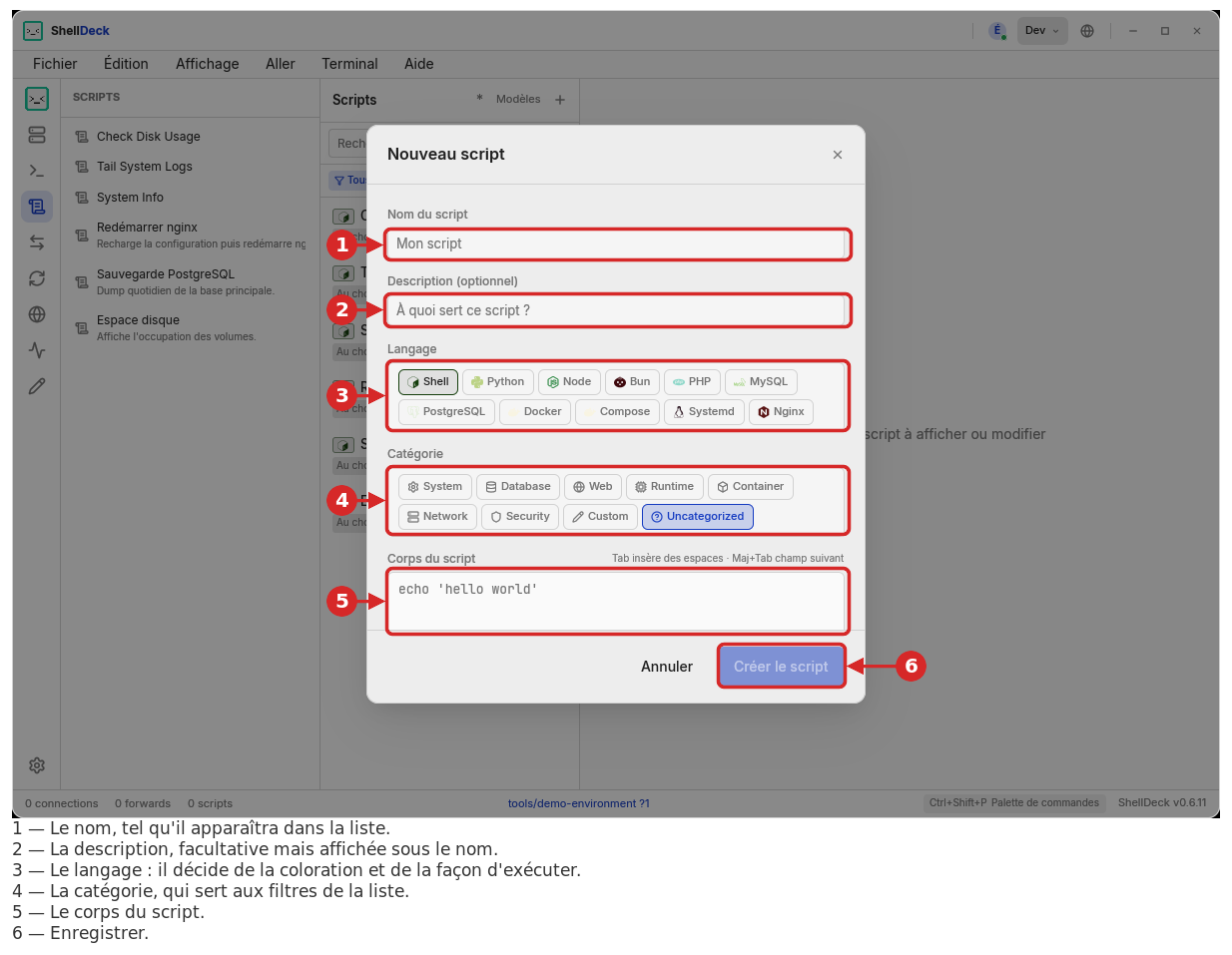
Task: Set the category to Database
Action: 518,487
